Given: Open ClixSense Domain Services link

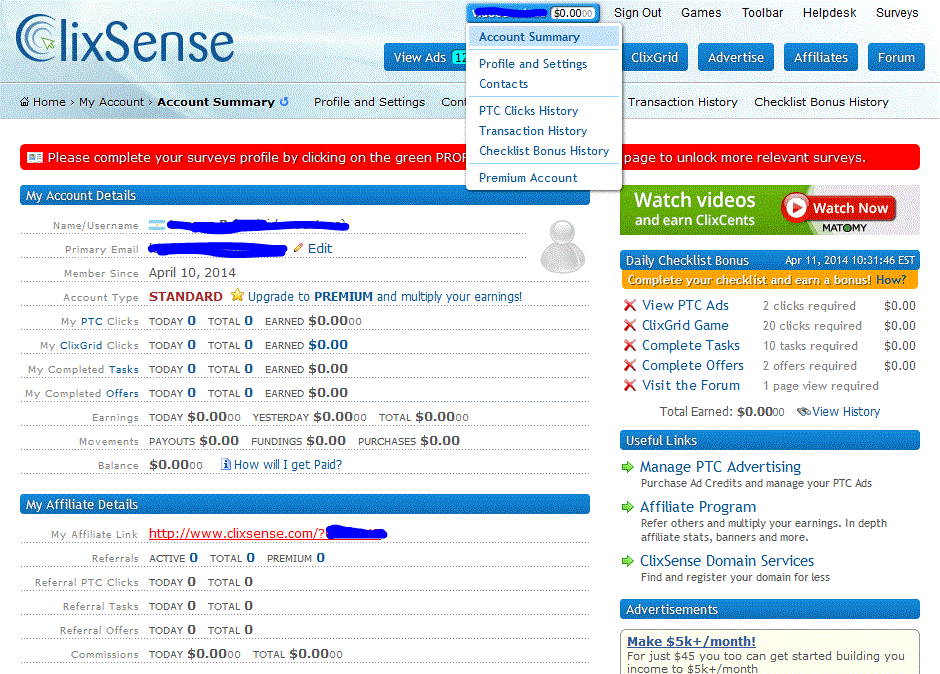Looking at the screenshot, I should pyautogui.click(x=727, y=561).
